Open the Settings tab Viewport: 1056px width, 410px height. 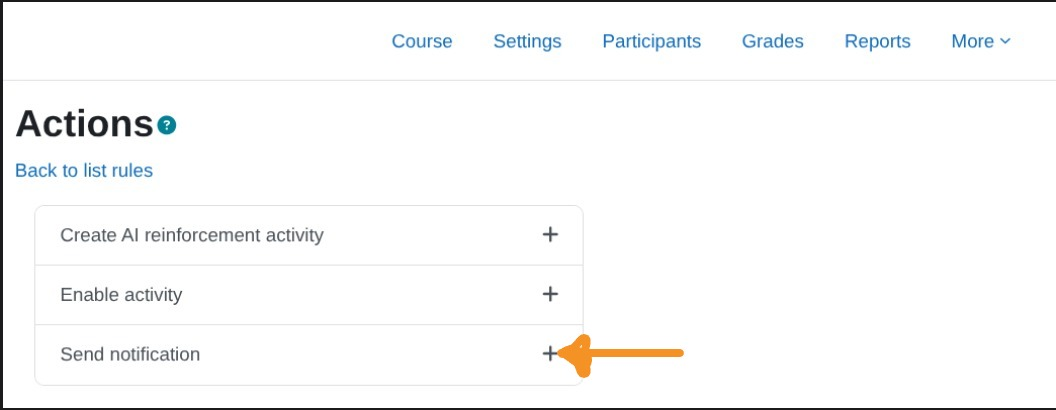tap(527, 41)
